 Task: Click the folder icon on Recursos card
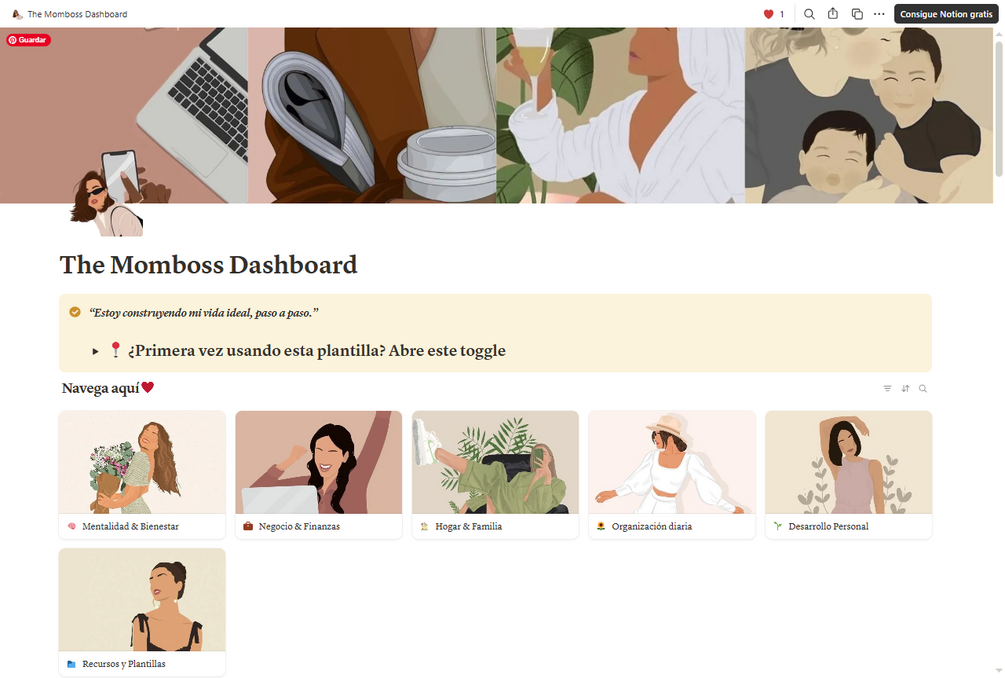pyautogui.click(x=72, y=664)
